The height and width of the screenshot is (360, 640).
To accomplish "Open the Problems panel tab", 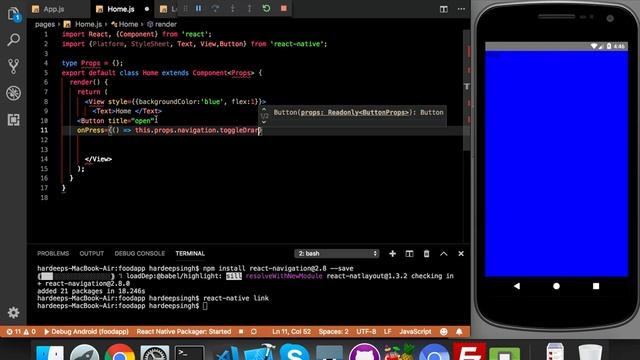I will pos(53,253).
